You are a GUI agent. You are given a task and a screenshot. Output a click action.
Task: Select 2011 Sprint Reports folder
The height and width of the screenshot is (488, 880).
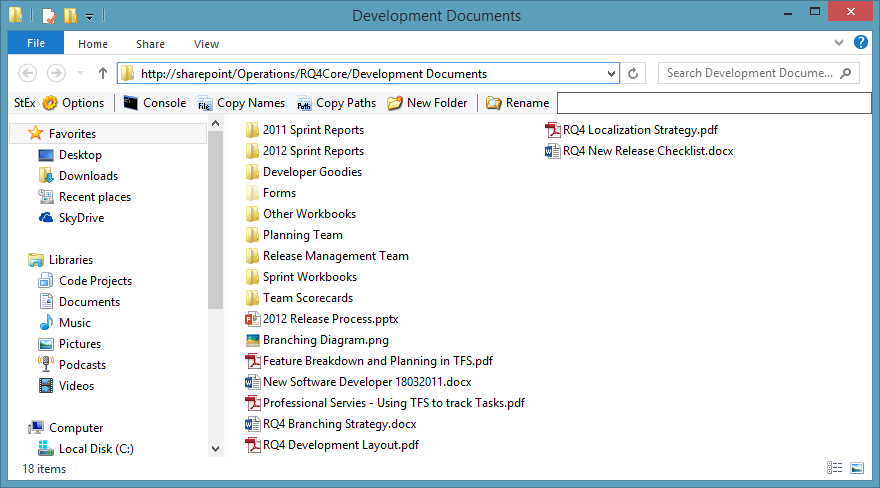point(305,130)
